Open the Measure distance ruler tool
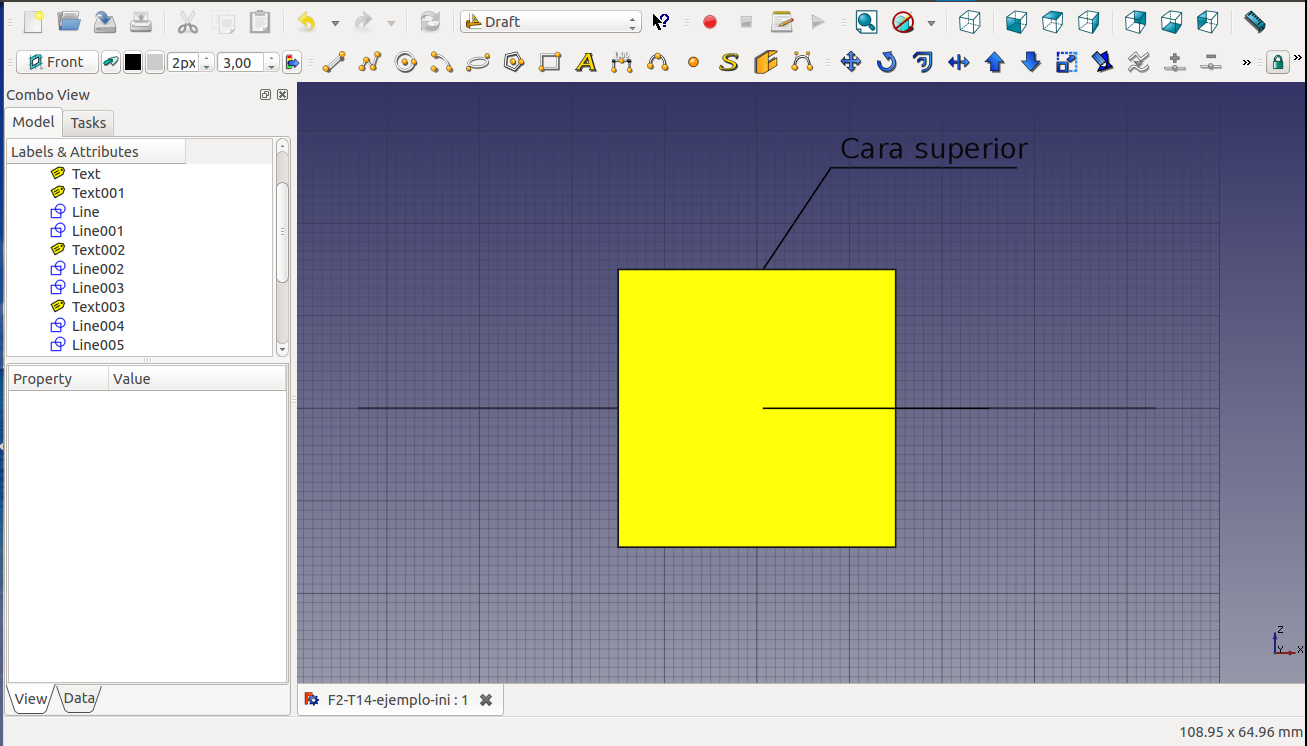 pyautogui.click(x=1254, y=22)
